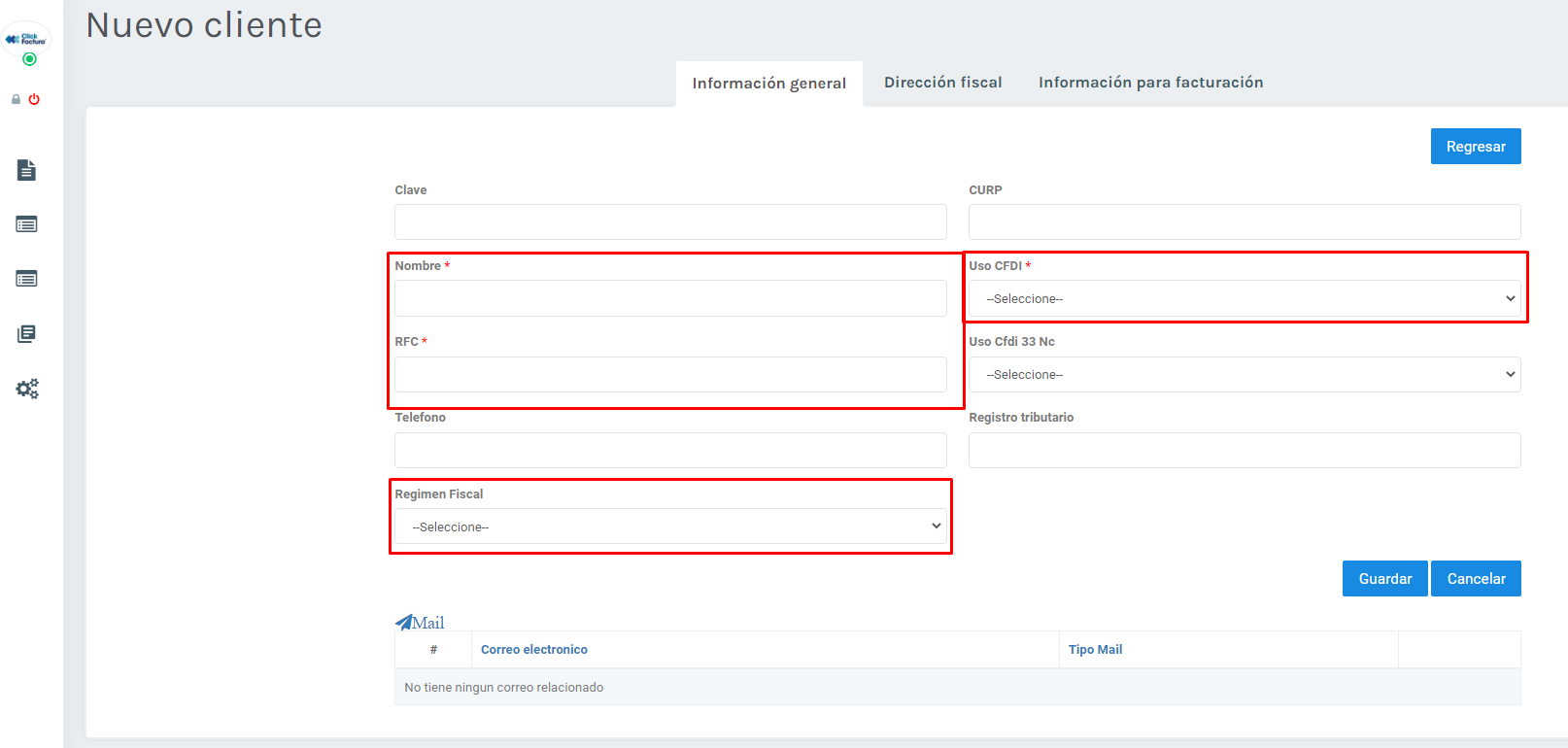Sort by the Correo electronico column header
This screenshot has height=748, width=1568.
(x=534, y=650)
